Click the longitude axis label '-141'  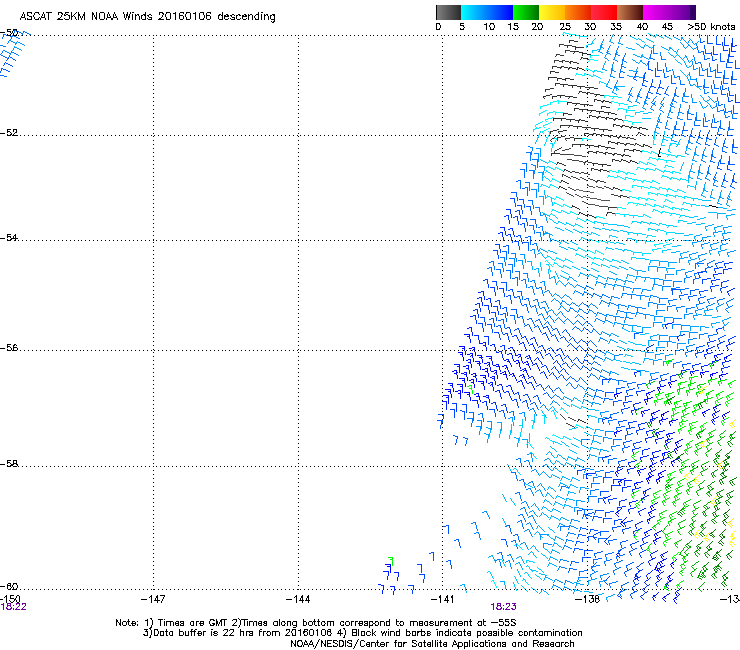click(x=442, y=599)
